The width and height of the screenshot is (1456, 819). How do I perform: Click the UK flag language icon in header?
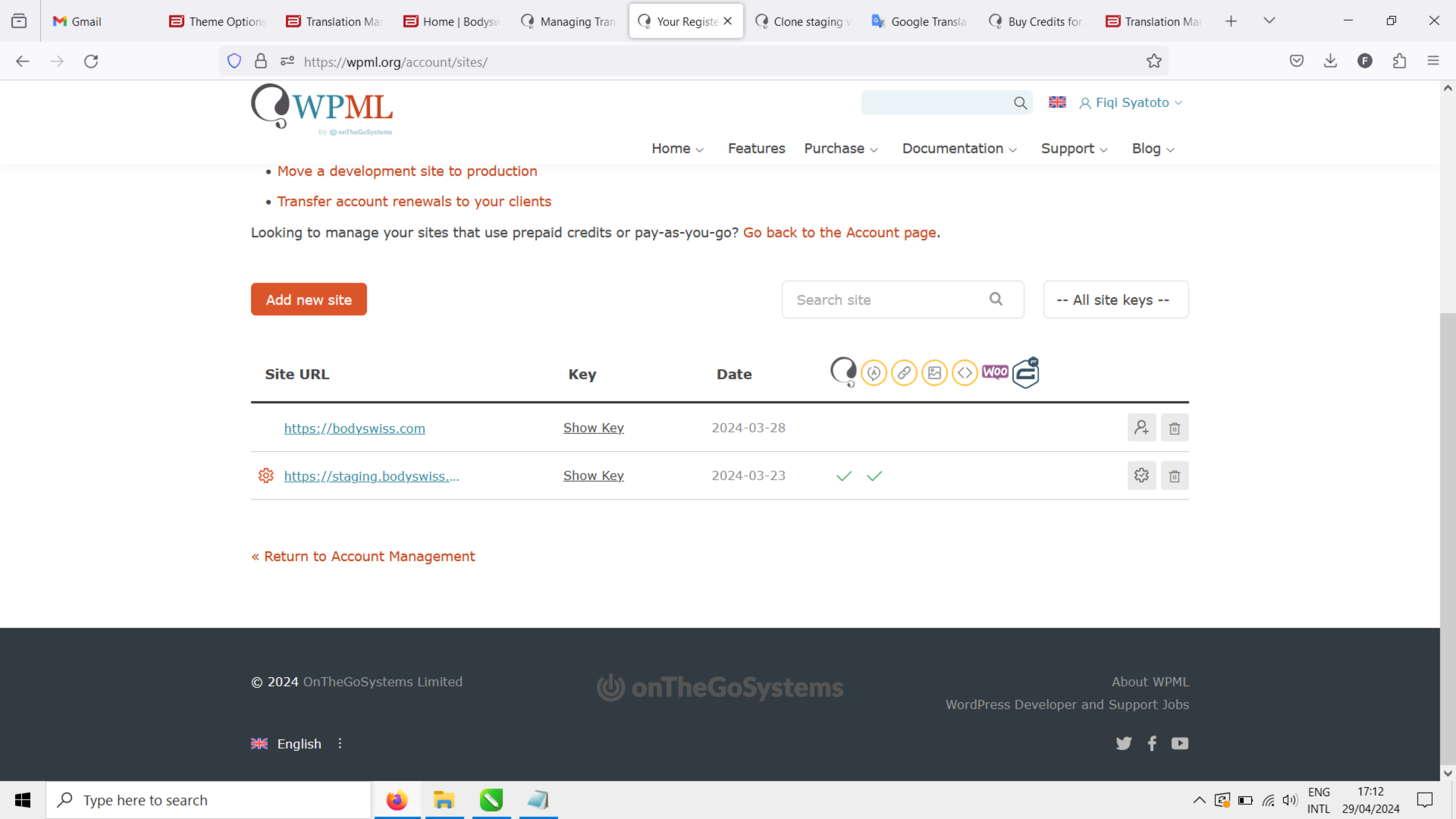pyautogui.click(x=1057, y=102)
